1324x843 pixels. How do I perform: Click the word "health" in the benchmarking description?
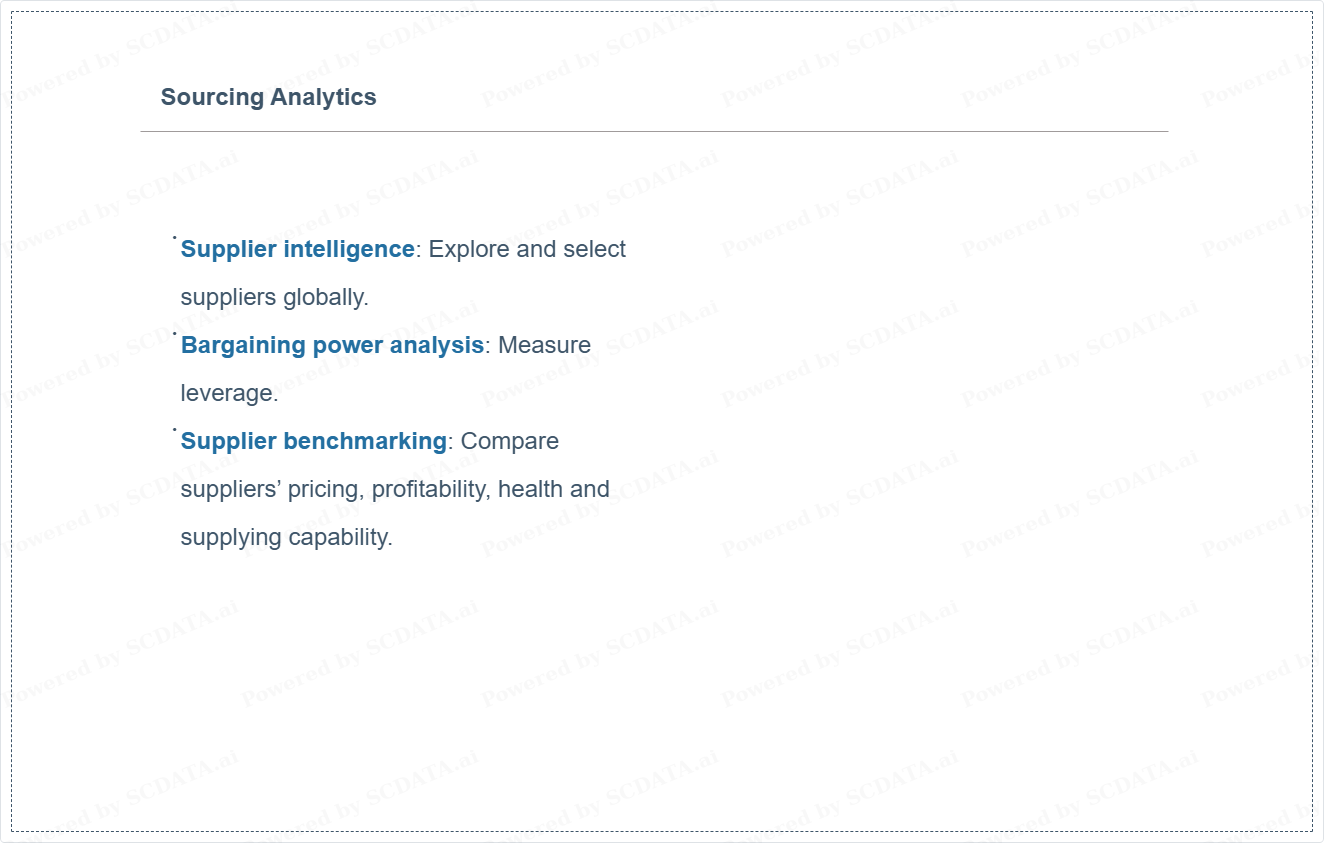tap(530, 489)
